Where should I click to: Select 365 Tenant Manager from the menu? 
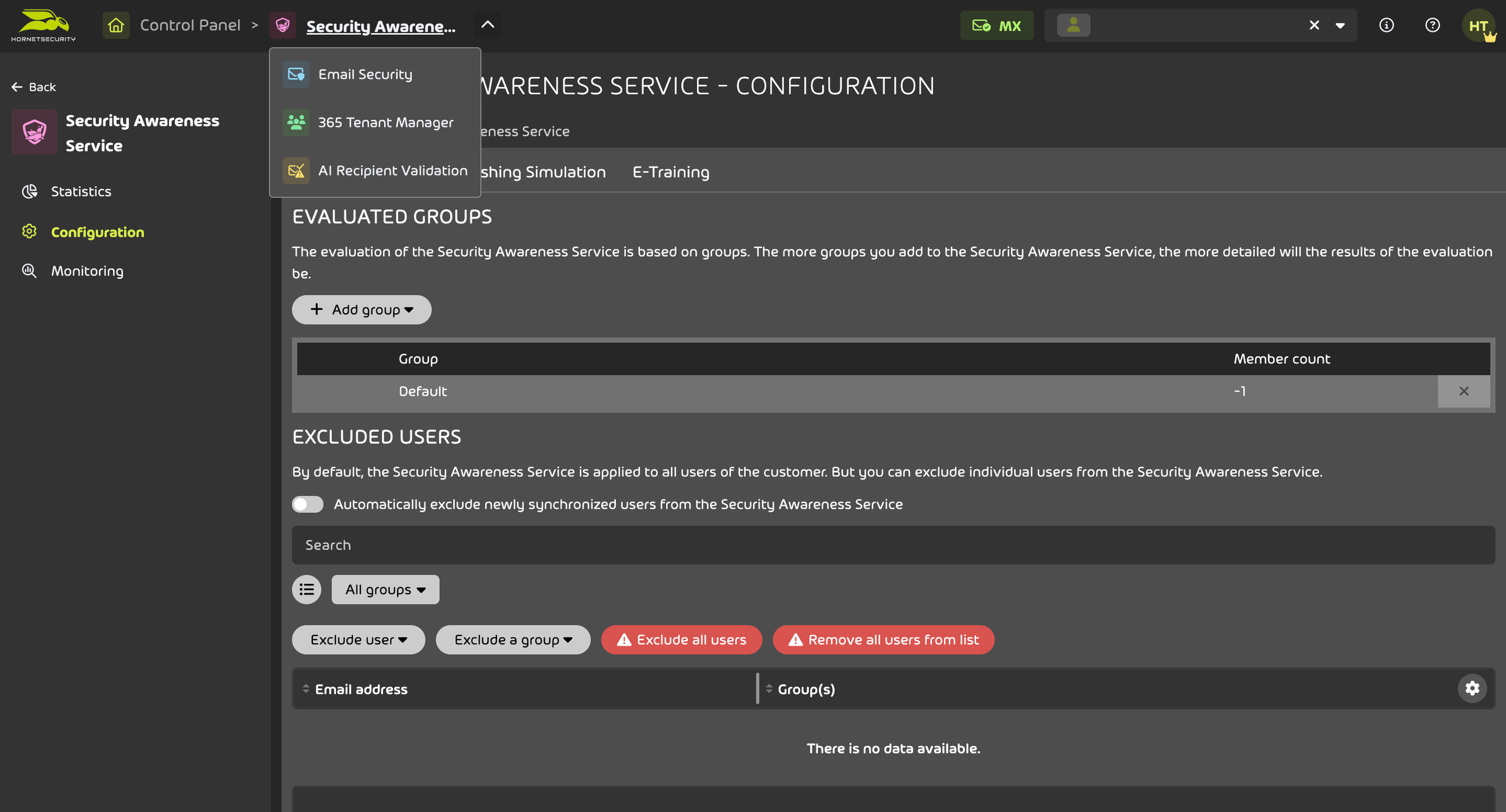click(x=375, y=122)
